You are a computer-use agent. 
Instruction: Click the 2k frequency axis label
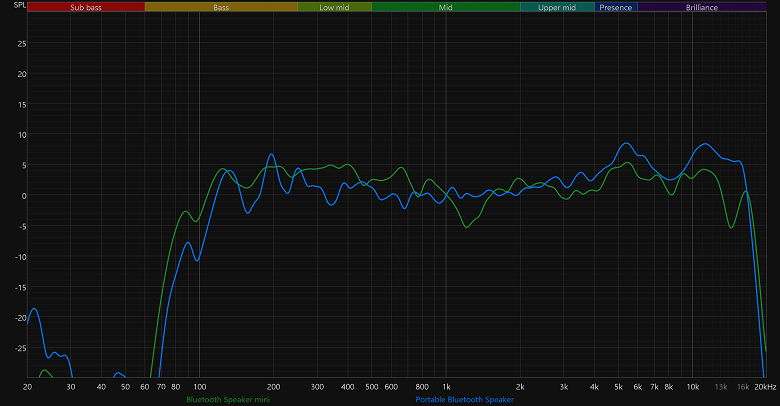click(520, 387)
